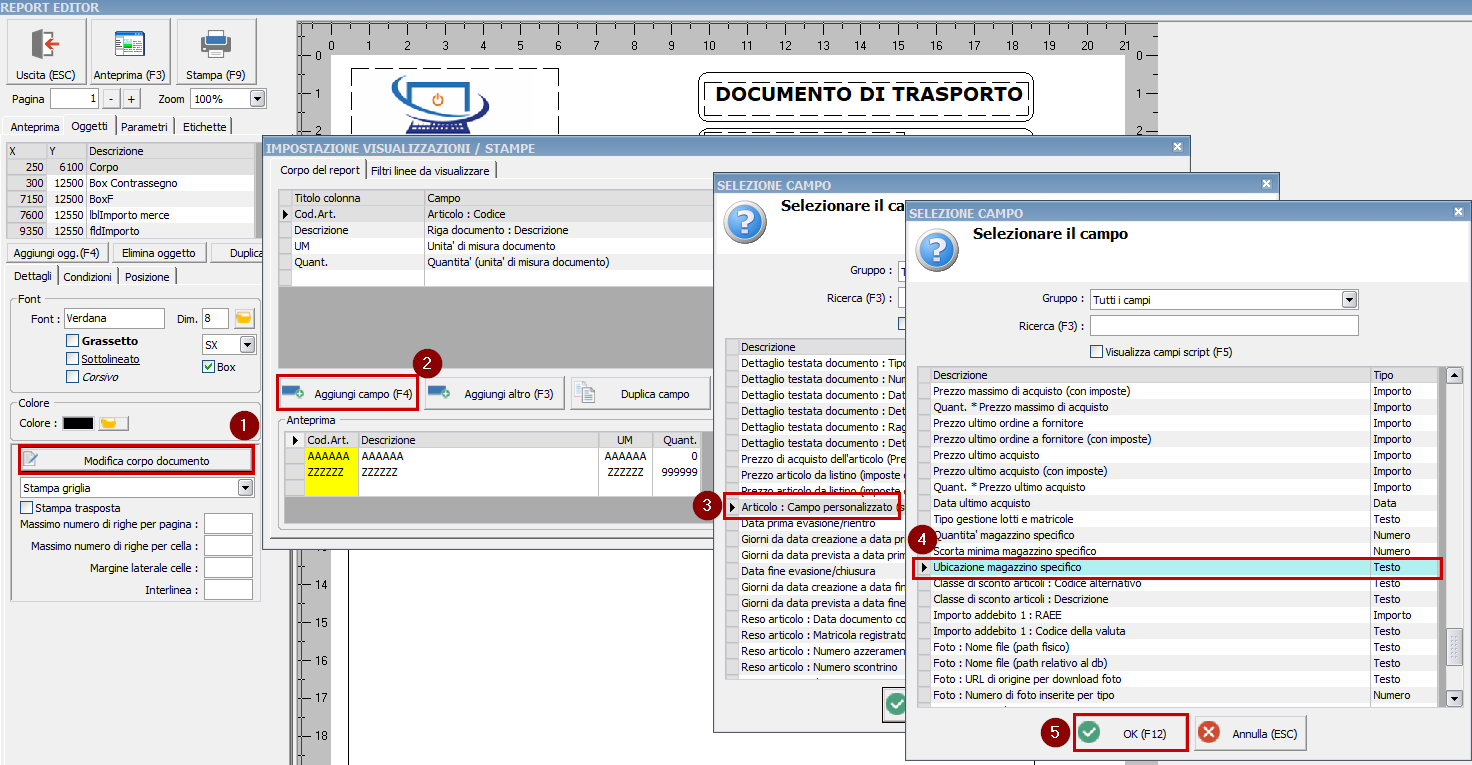
Task: Open the Posizione tab
Action: click(148, 277)
